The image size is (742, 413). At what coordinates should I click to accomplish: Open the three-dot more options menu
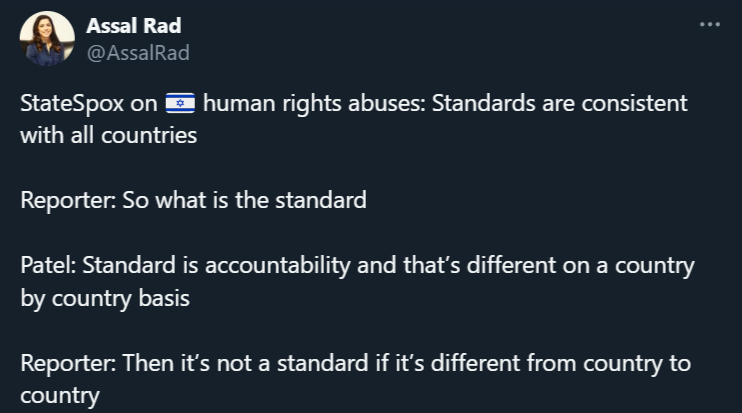710,24
